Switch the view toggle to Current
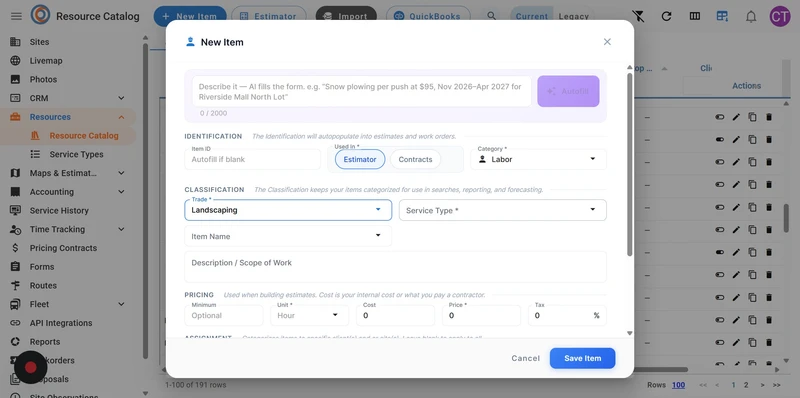800x398 pixels. 531,16
